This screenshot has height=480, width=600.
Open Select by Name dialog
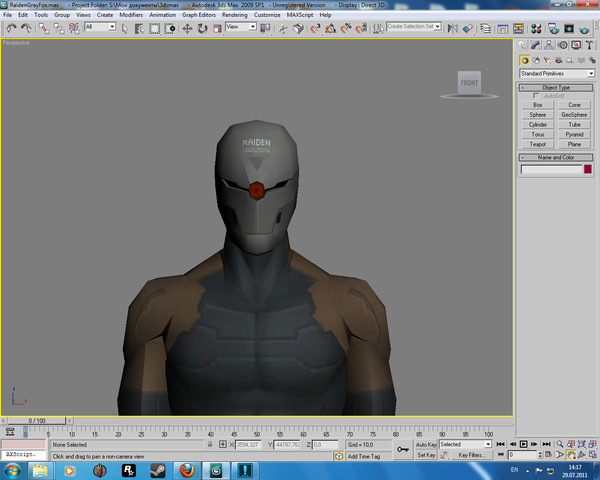tap(139, 29)
